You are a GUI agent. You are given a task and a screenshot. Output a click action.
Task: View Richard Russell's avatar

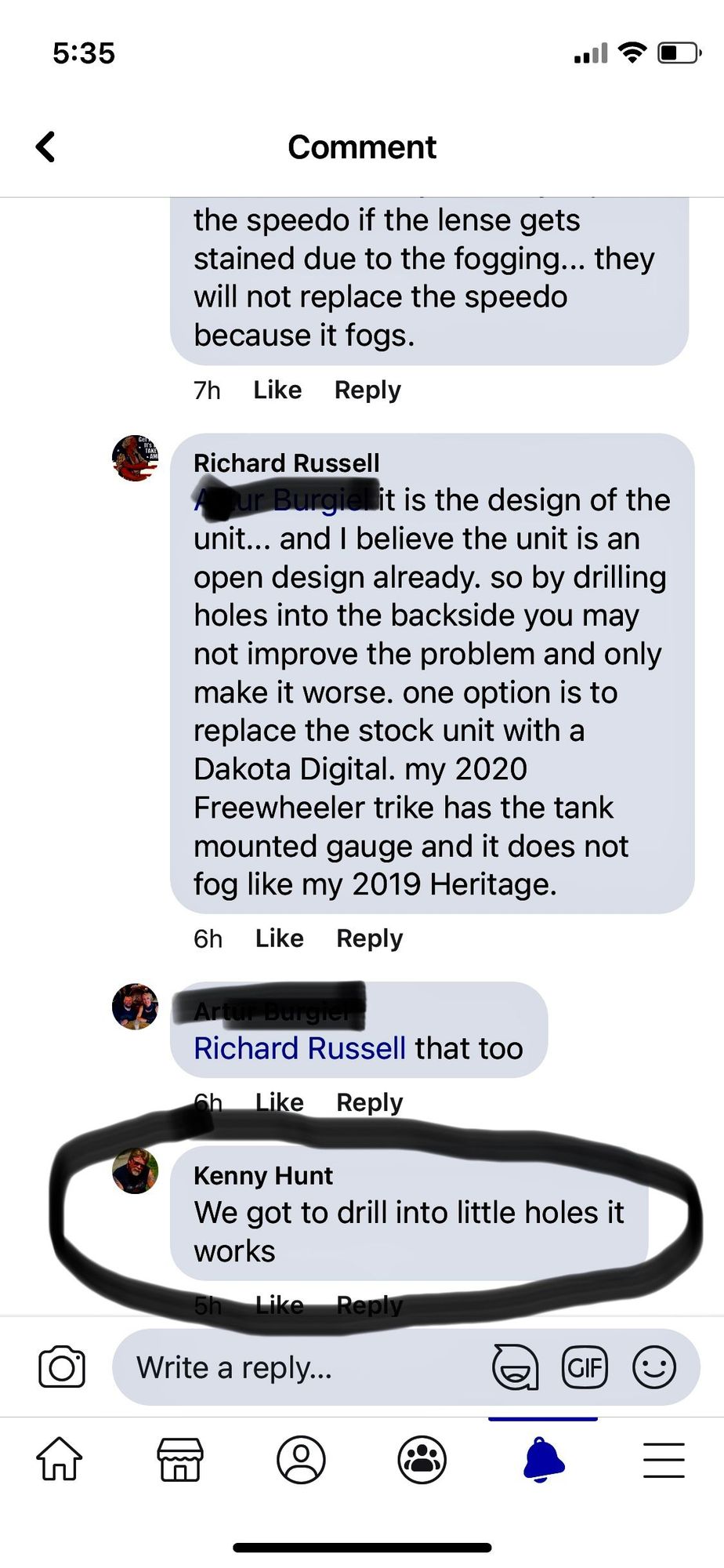(x=136, y=458)
